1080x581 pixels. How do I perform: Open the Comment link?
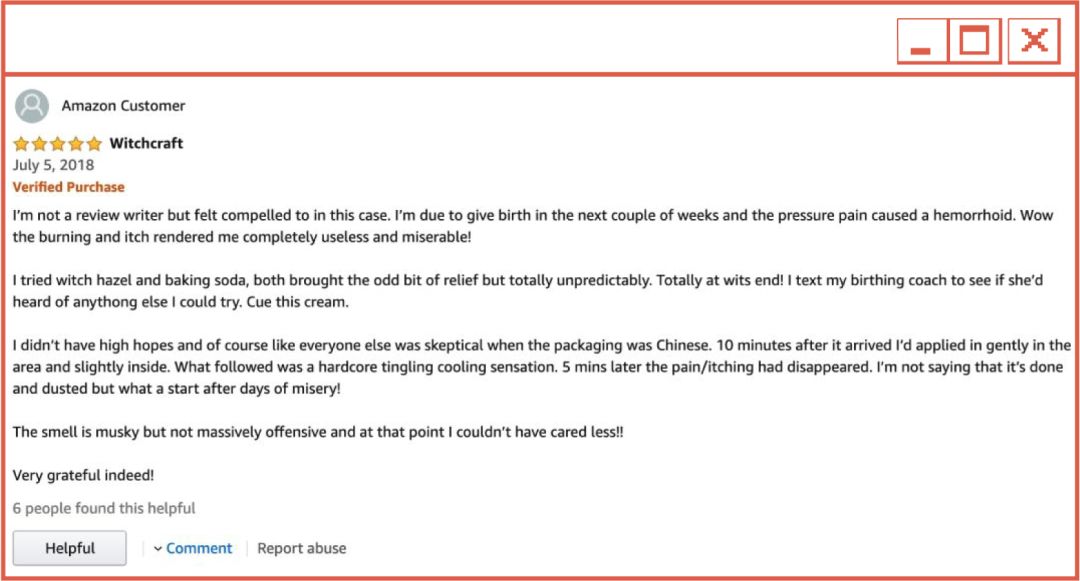pos(199,549)
